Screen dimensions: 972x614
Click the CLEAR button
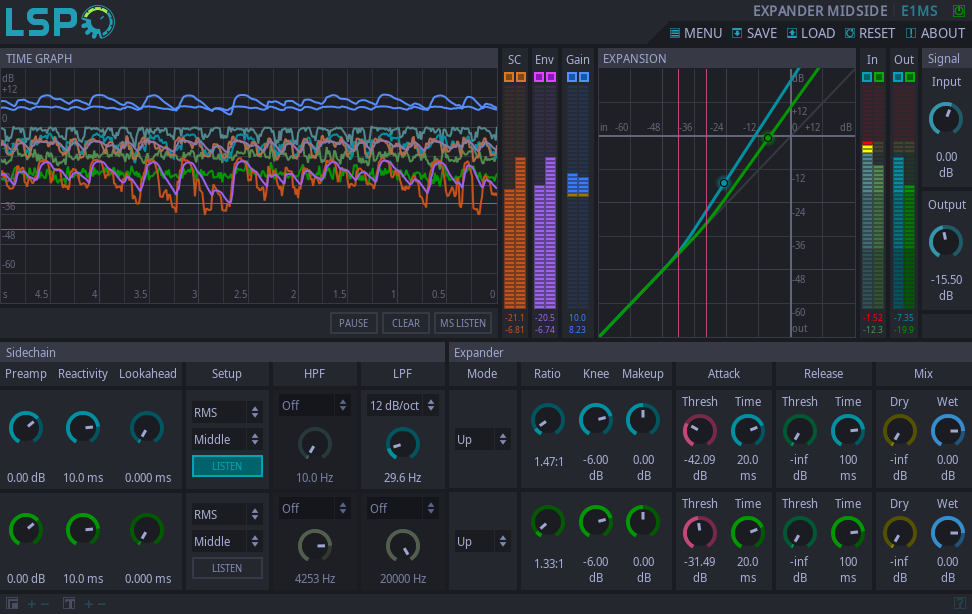pos(406,323)
